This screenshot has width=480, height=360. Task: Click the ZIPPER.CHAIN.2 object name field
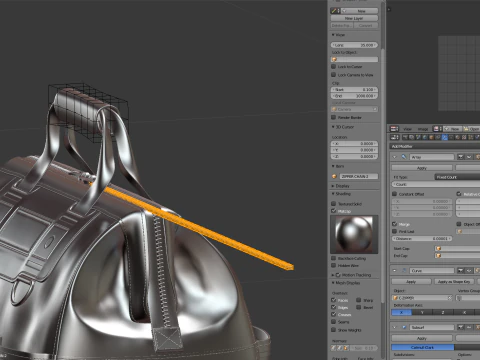359,176
